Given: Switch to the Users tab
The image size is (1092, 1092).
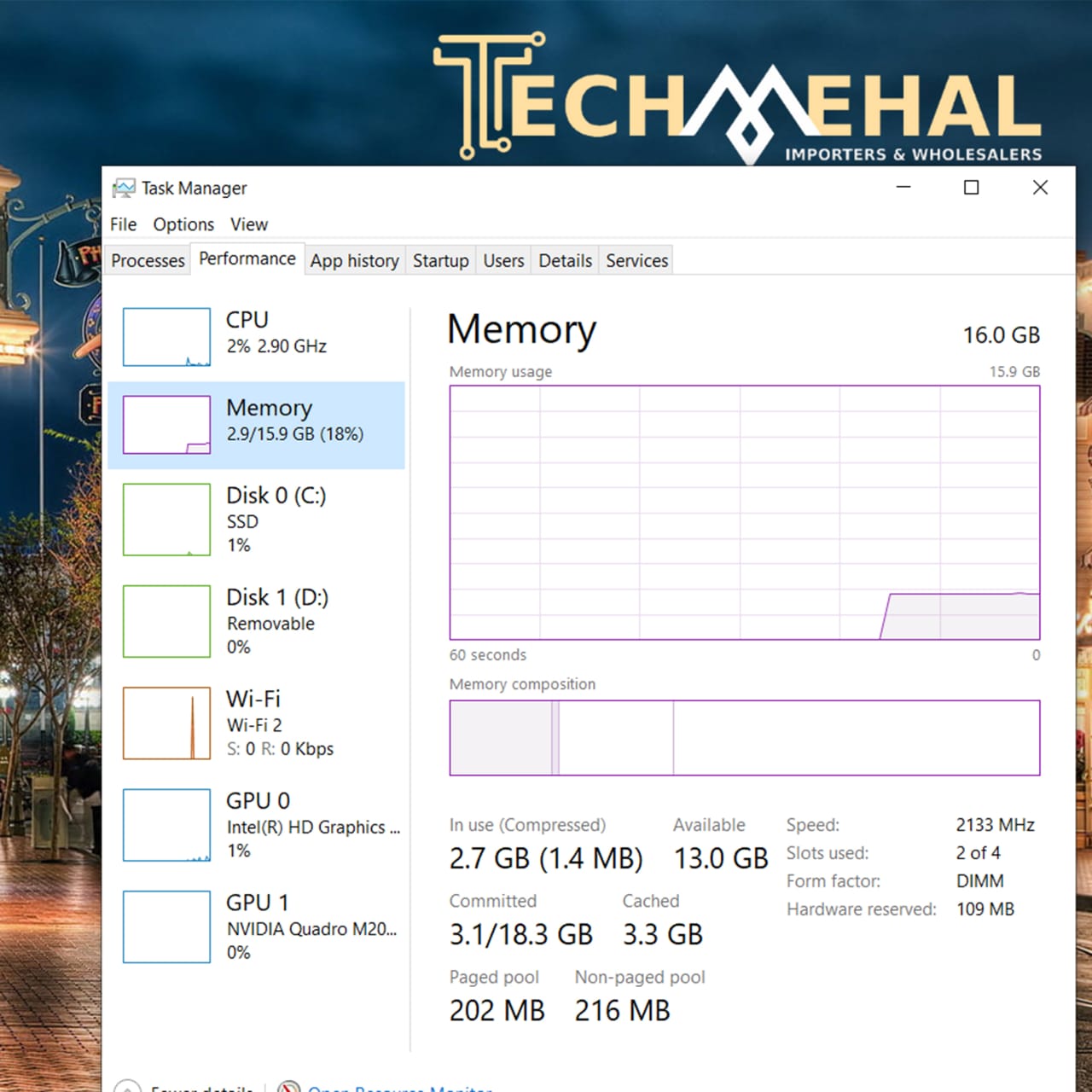Looking at the screenshot, I should pos(503,260).
